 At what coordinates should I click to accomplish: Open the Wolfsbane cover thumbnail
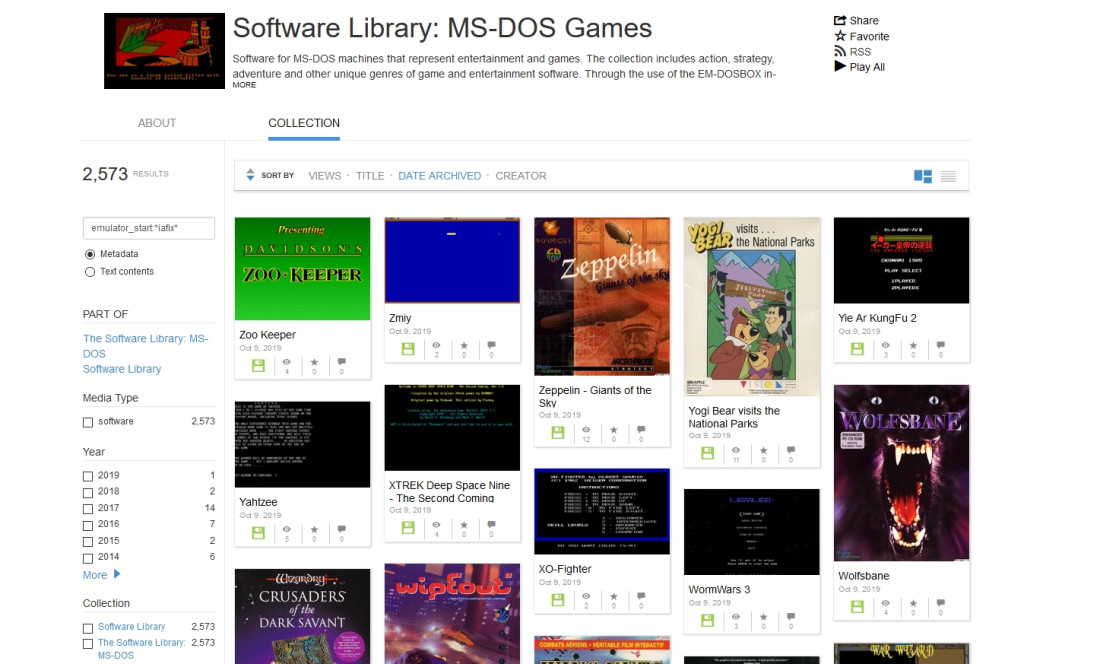click(901, 473)
